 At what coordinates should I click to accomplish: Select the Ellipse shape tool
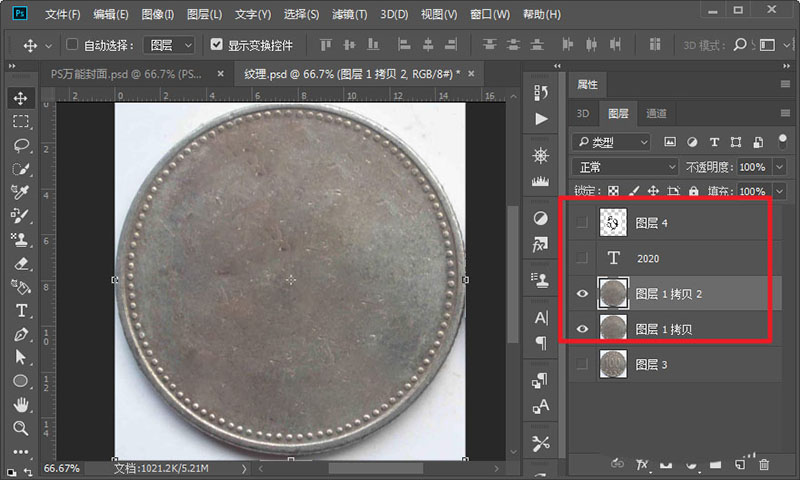20,381
